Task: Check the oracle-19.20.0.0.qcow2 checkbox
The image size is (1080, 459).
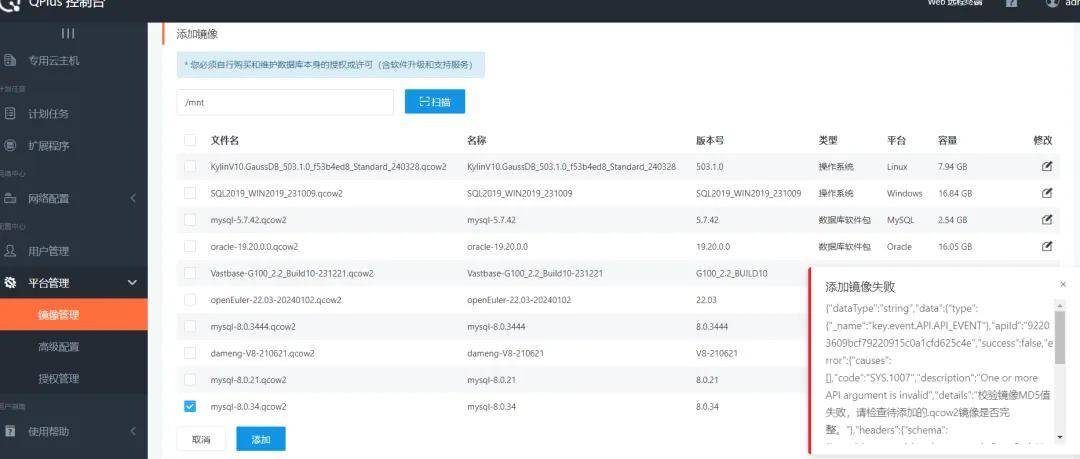Action: (x=190, y=246)
